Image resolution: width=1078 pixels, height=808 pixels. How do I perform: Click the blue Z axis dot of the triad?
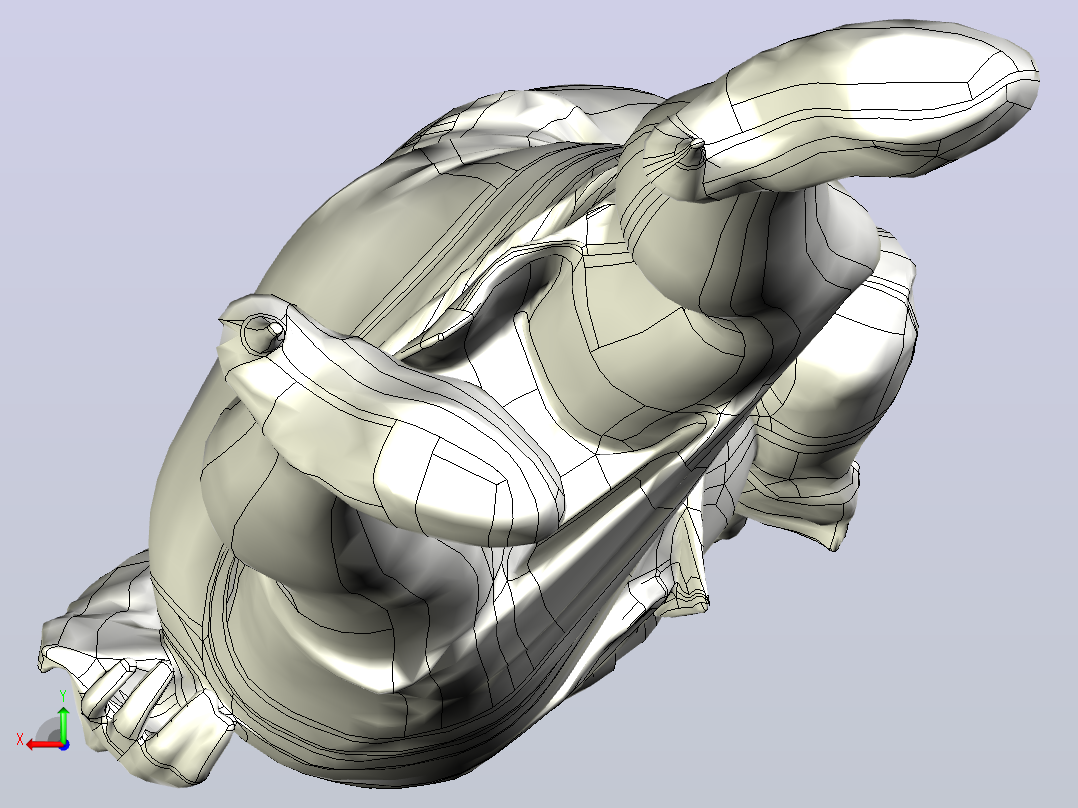pyautogui.click(x=64, y=745)
